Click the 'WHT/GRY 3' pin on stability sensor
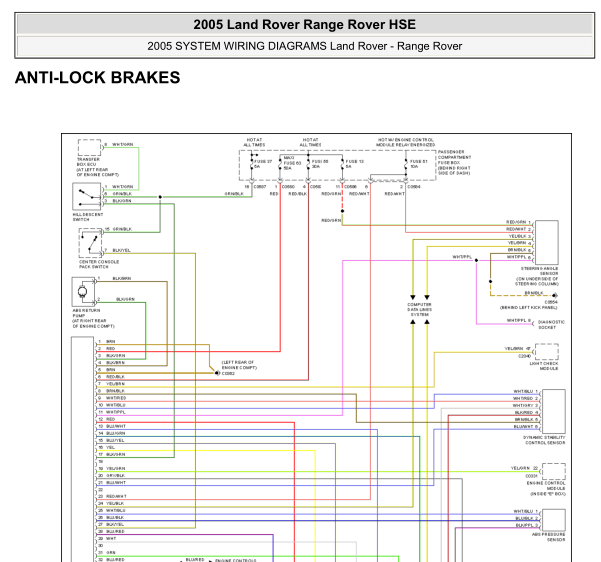 click(x=525, y=406)
